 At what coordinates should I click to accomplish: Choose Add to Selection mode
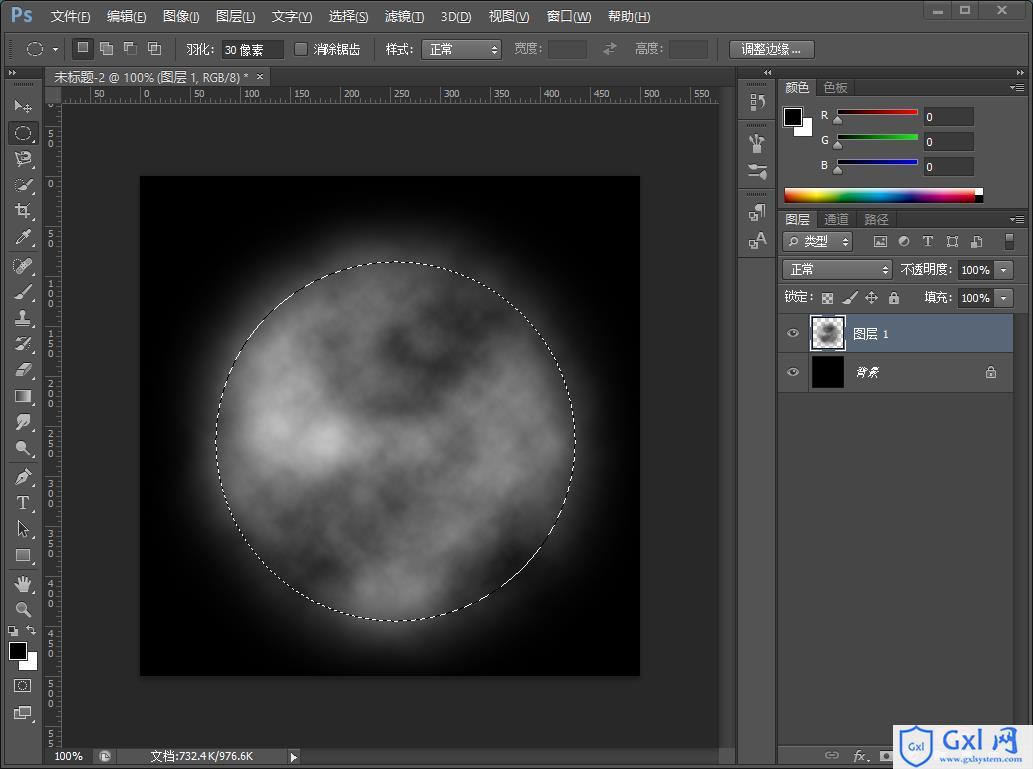(106, 48)
